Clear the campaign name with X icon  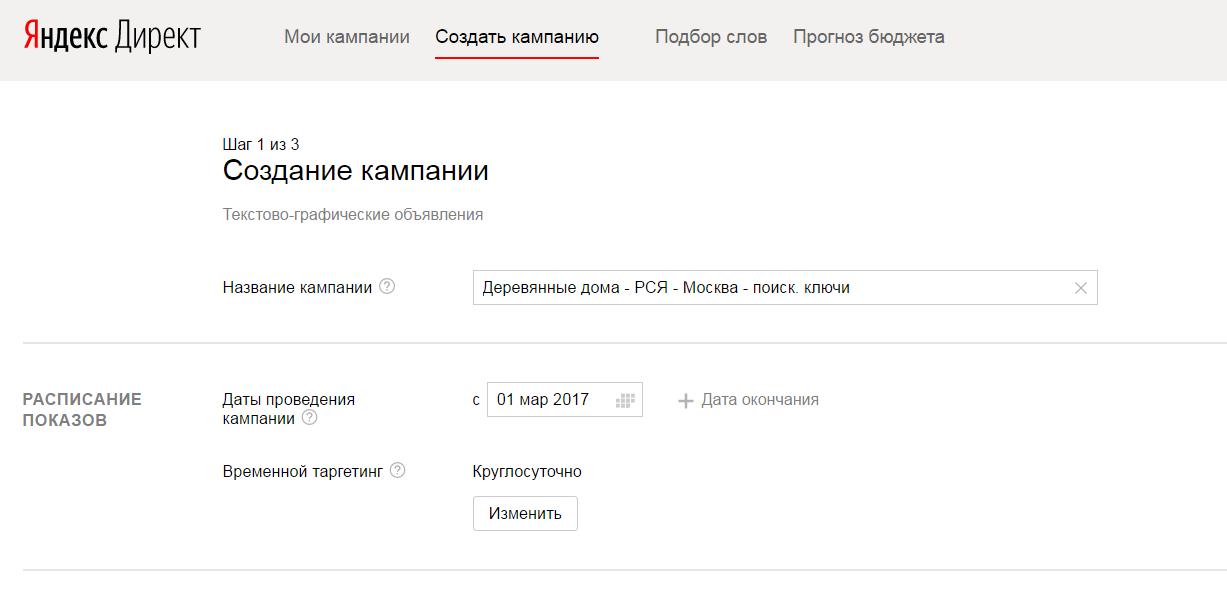click(1080, 288)
